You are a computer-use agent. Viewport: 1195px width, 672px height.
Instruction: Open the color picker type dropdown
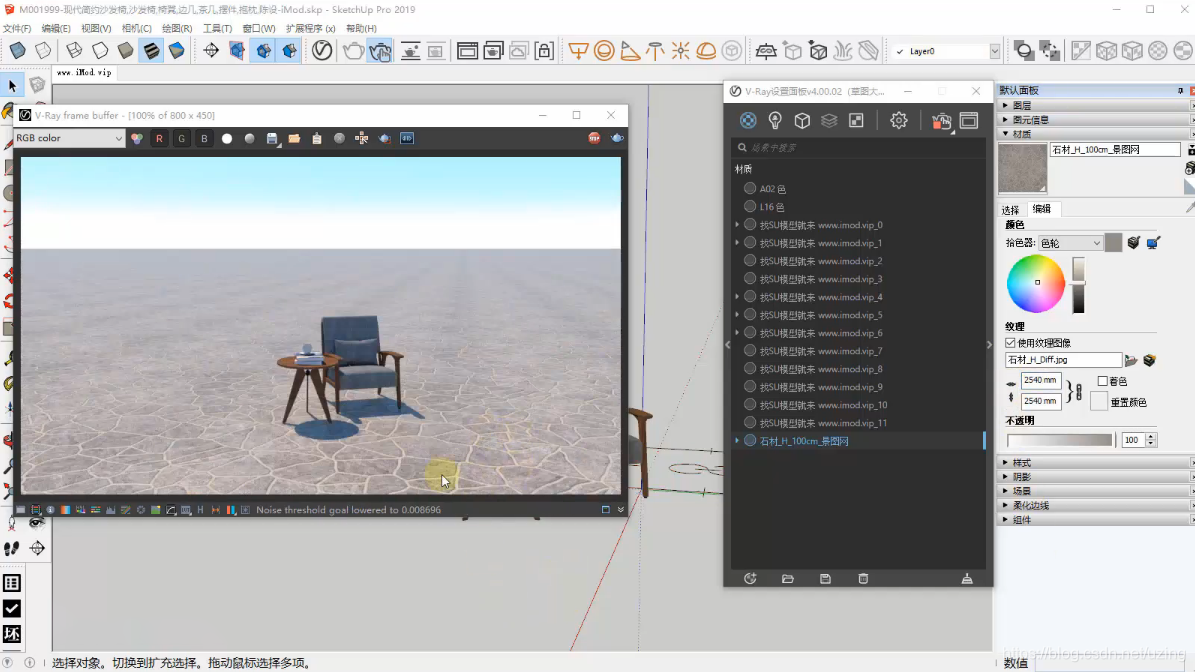tap(1070, 243)
